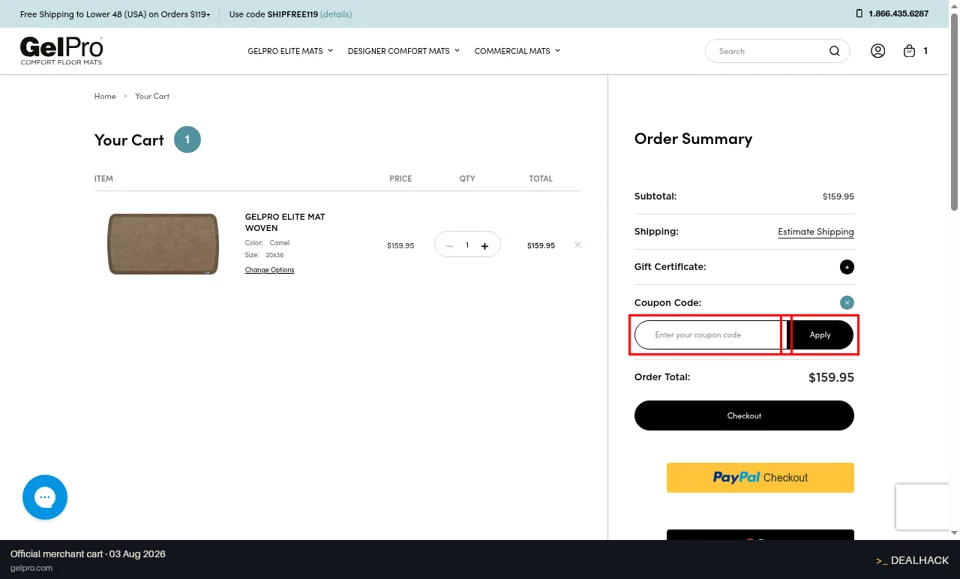Open the GelPro Elite Mat Woven title
The height and width of the screenshot is (579, 960).
285,222
